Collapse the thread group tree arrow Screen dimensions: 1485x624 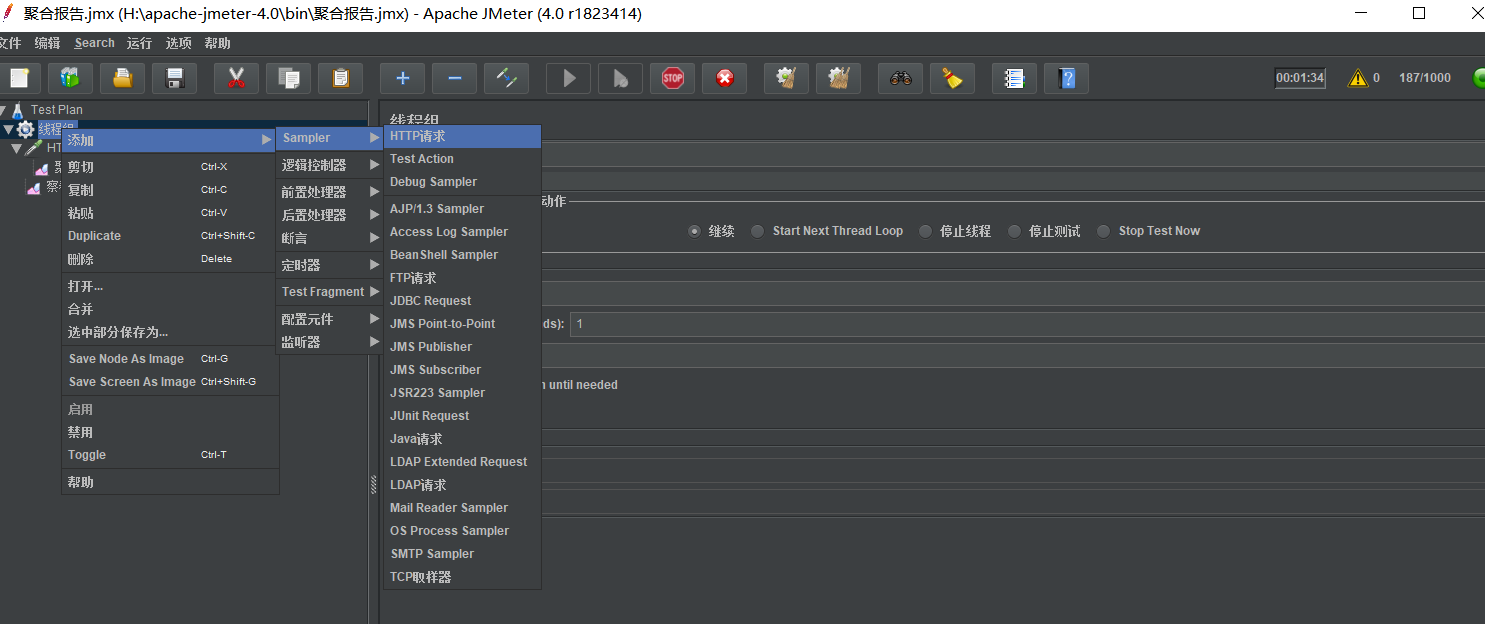click(8, 129)
